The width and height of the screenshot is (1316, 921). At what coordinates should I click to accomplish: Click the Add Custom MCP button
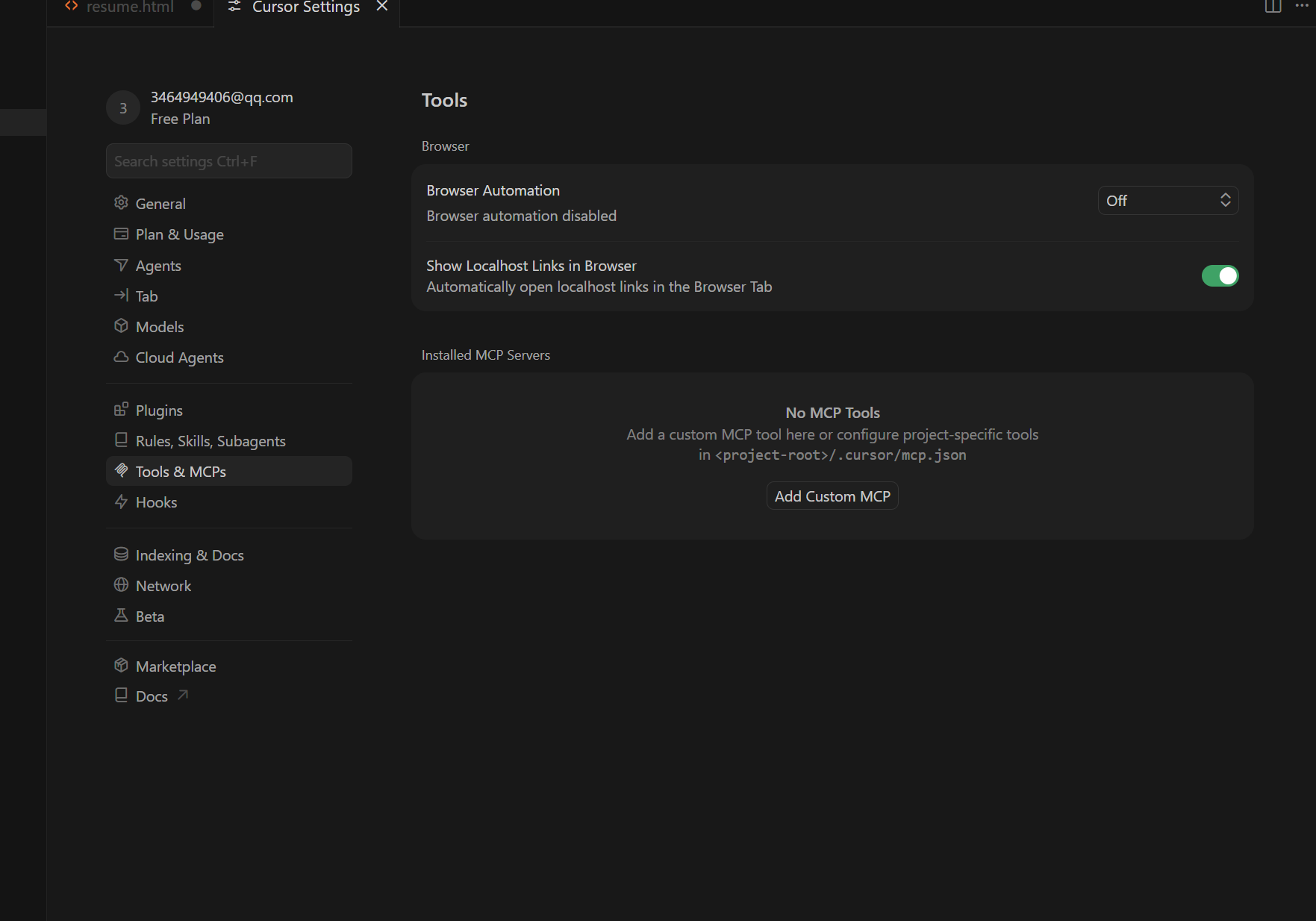[x=832, y=496]
